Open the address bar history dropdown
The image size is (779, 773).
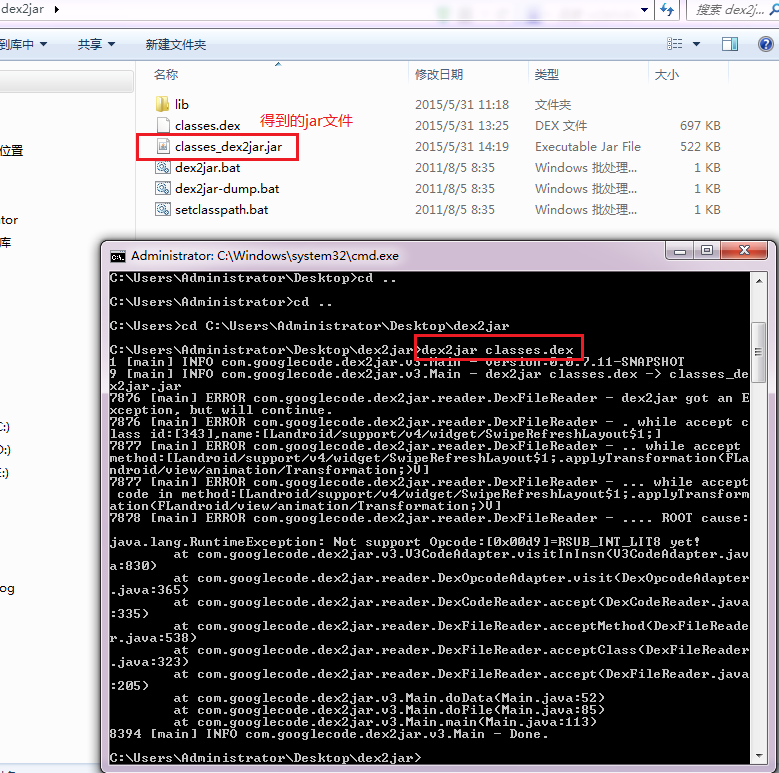click(x=644, y=9)
